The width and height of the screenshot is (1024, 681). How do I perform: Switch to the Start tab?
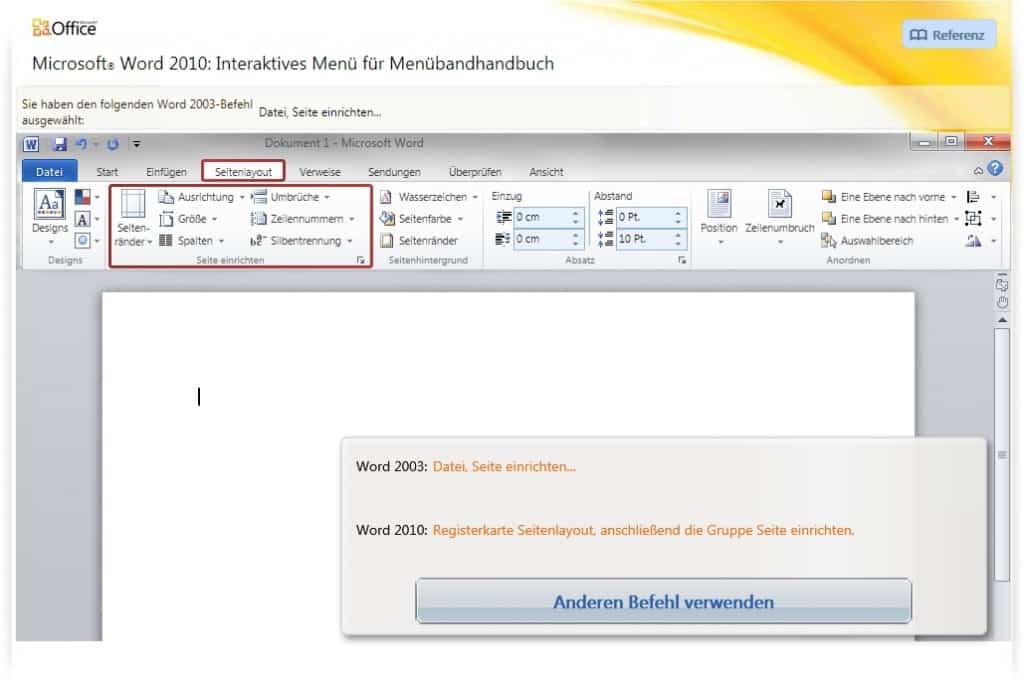[107, 172]
